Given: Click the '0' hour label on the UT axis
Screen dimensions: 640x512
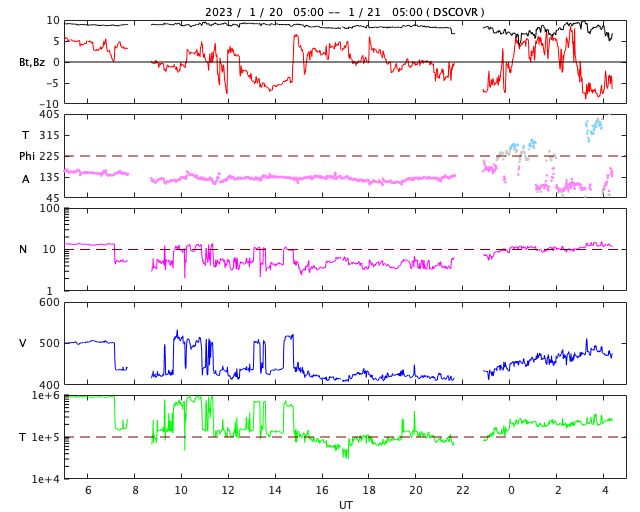Looking at the screenshot, I should [x=511, y=490].
